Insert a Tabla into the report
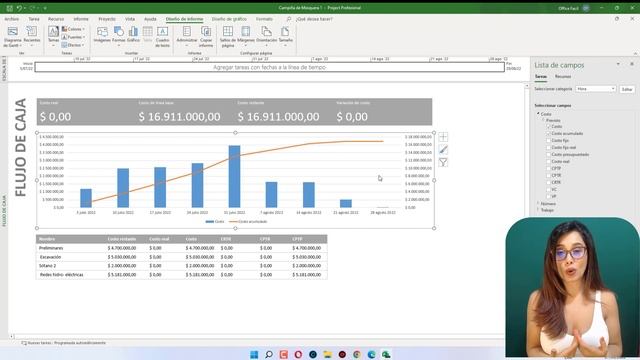This screenshot has width=640, height=360. pyautogui.click(x=148, y=35)
